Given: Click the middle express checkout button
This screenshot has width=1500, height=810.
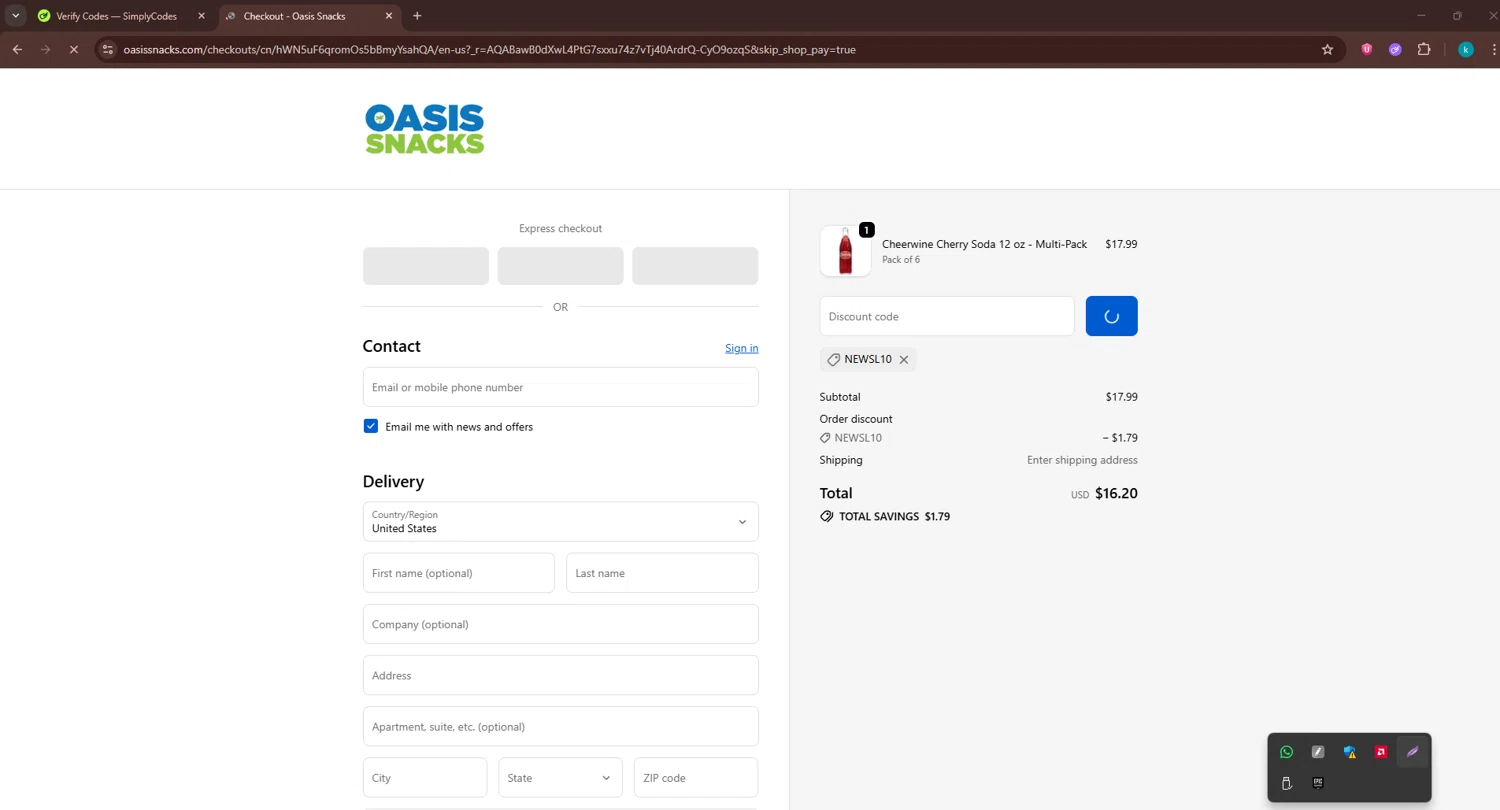Looking at the screenshot, I should (561, 266).
